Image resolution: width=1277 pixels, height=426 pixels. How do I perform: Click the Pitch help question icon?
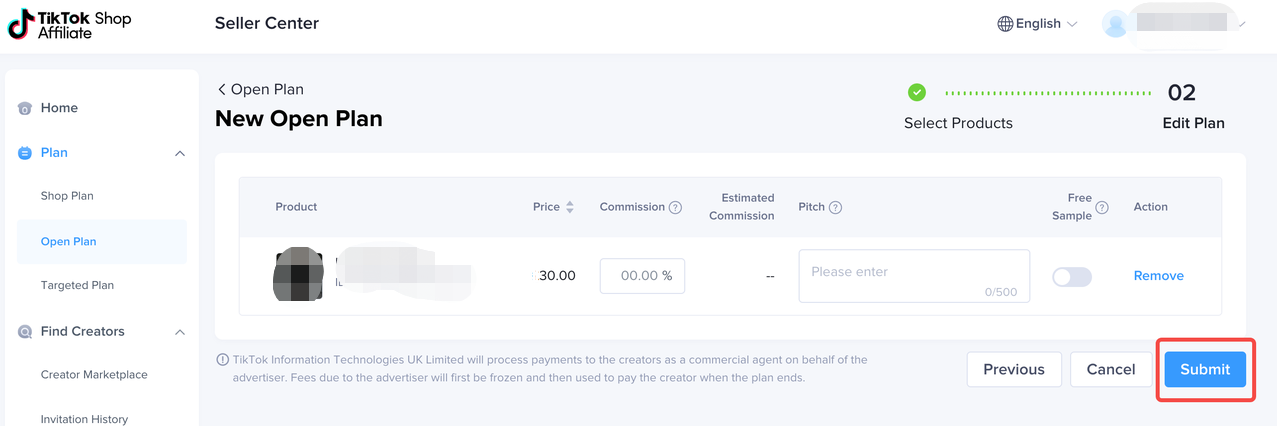[836, 208]
